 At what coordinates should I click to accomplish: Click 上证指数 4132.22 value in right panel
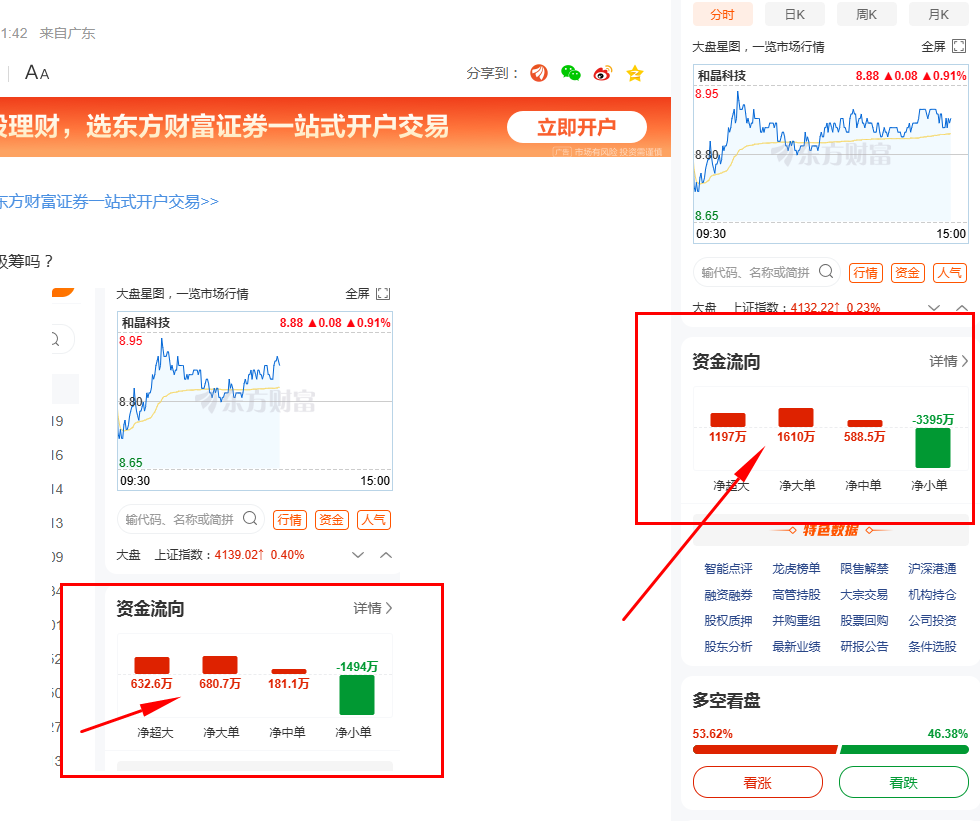pos(816,307)
